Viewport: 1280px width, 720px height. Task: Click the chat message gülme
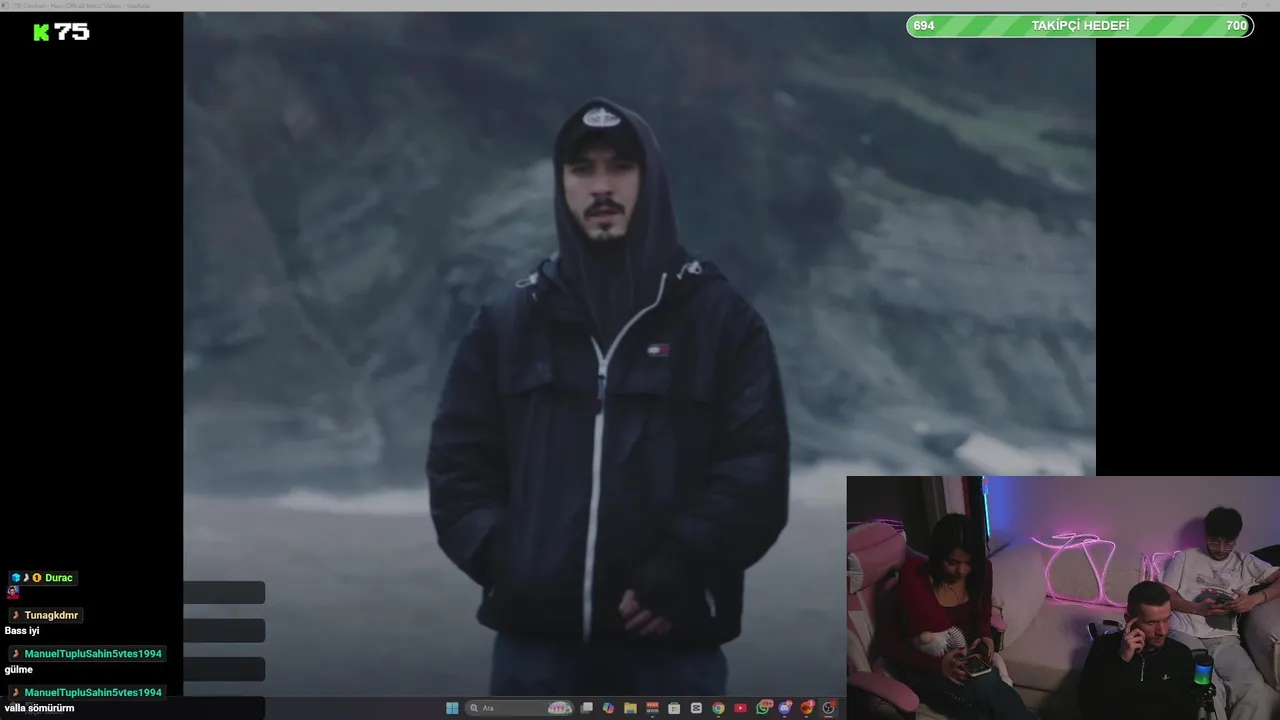(18, 670)
